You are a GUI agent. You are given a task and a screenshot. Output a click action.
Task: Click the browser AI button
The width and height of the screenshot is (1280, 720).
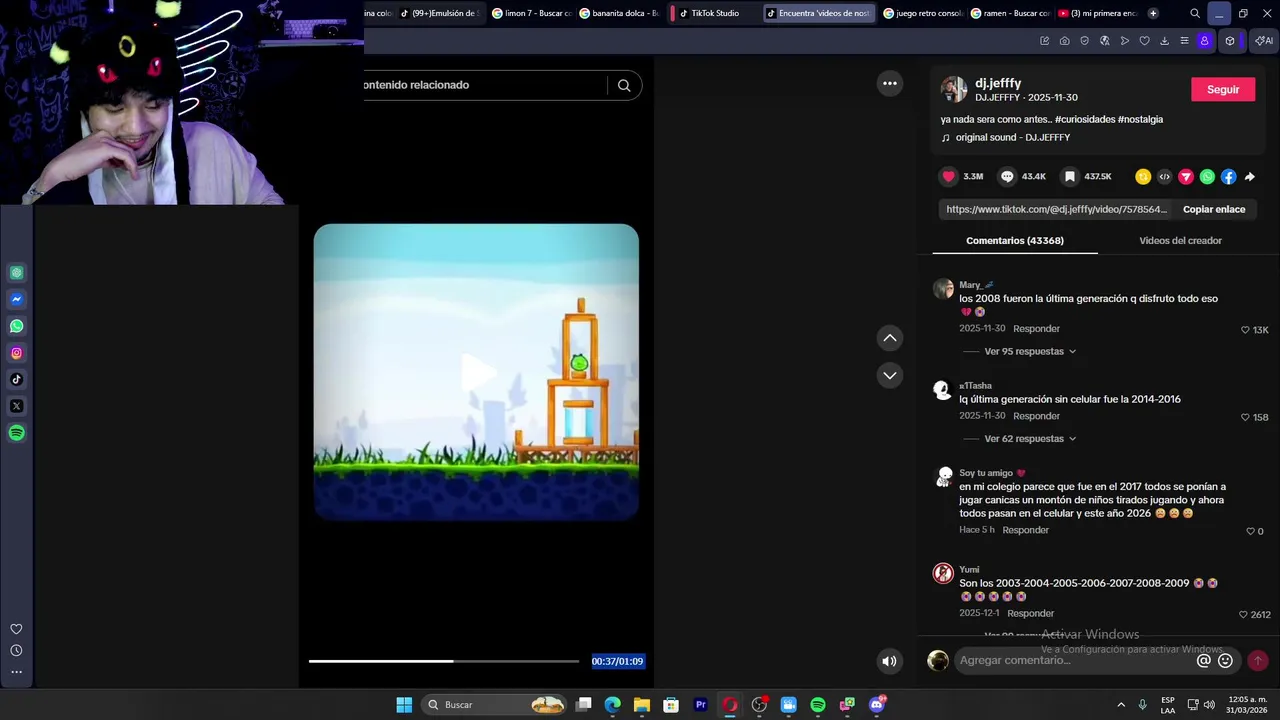pos(1264,41)
